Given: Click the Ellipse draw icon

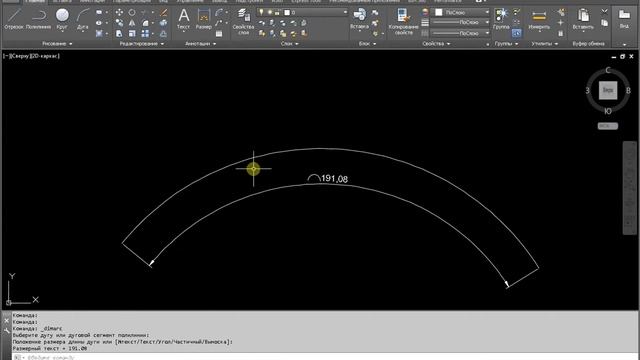Looking at the screenshot, I should point(99,23).
